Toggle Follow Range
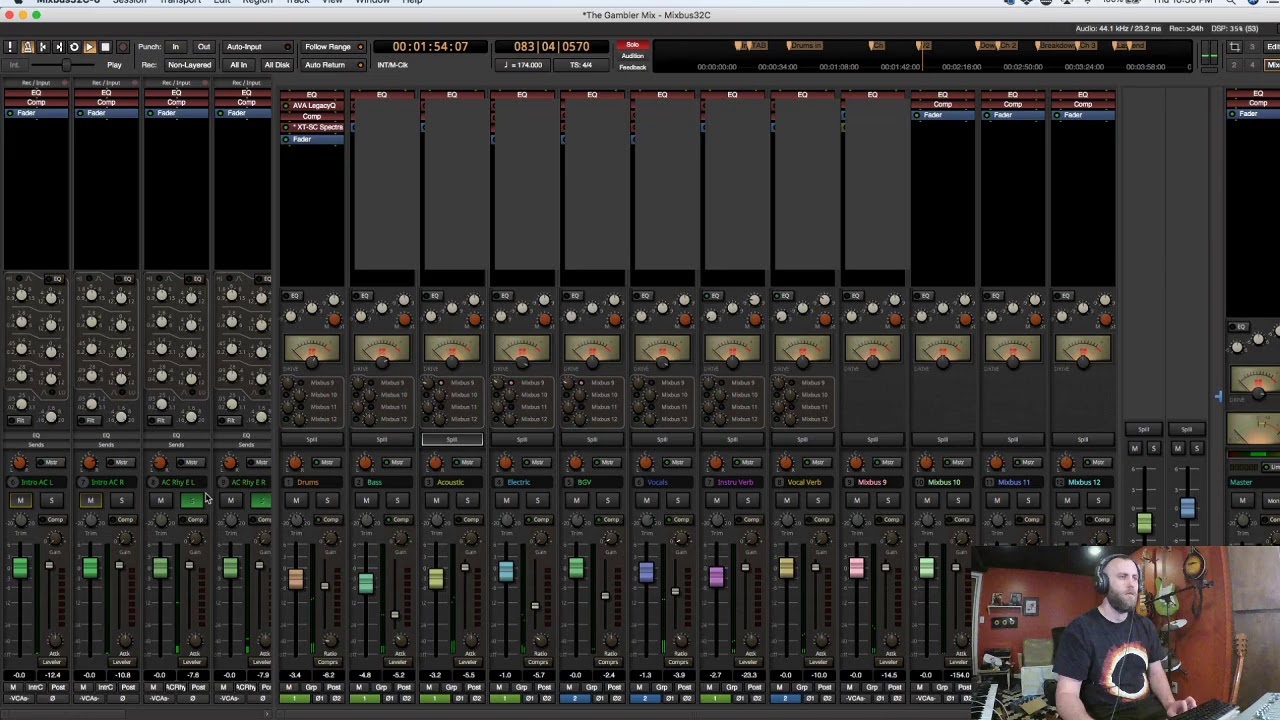The height and width of the screenshot is (720, 1280). click(x=333, y=47)
